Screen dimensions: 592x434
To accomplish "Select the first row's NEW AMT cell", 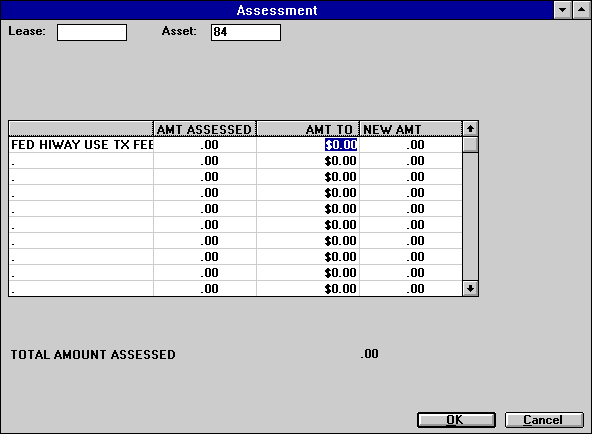I will 411,145.
